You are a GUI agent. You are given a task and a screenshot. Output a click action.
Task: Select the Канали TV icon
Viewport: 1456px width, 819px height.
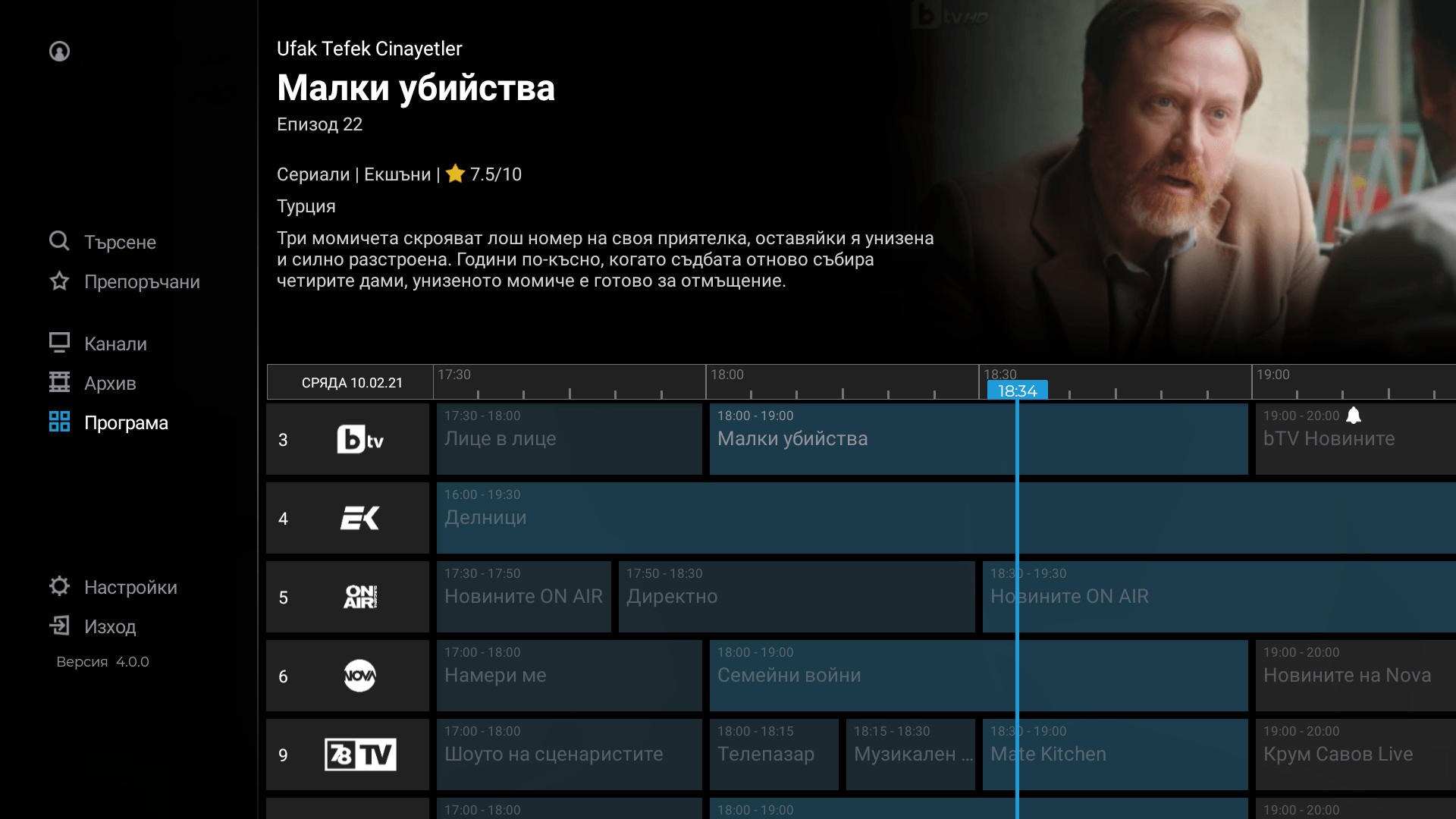point(59,343)
